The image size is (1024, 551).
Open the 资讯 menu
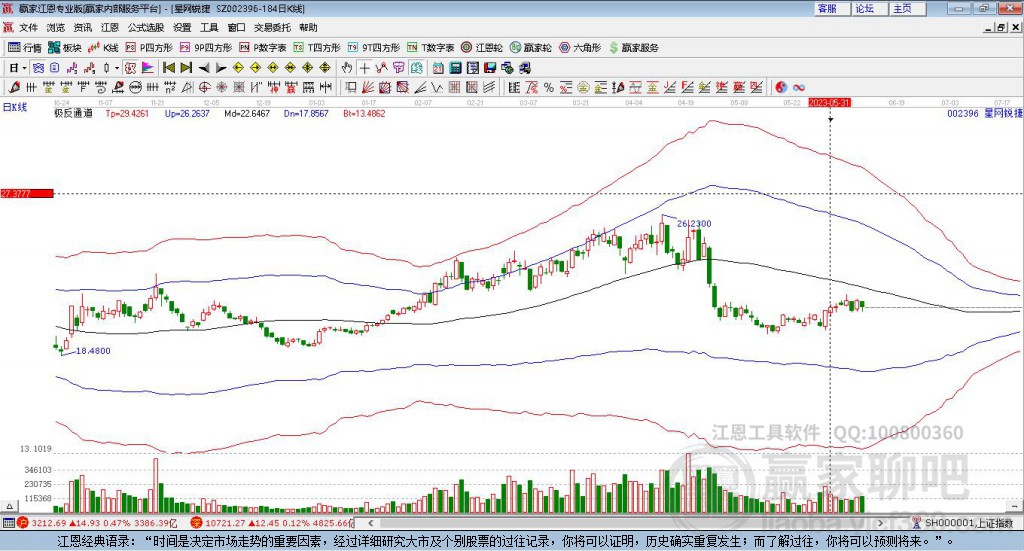pos(83,27)
